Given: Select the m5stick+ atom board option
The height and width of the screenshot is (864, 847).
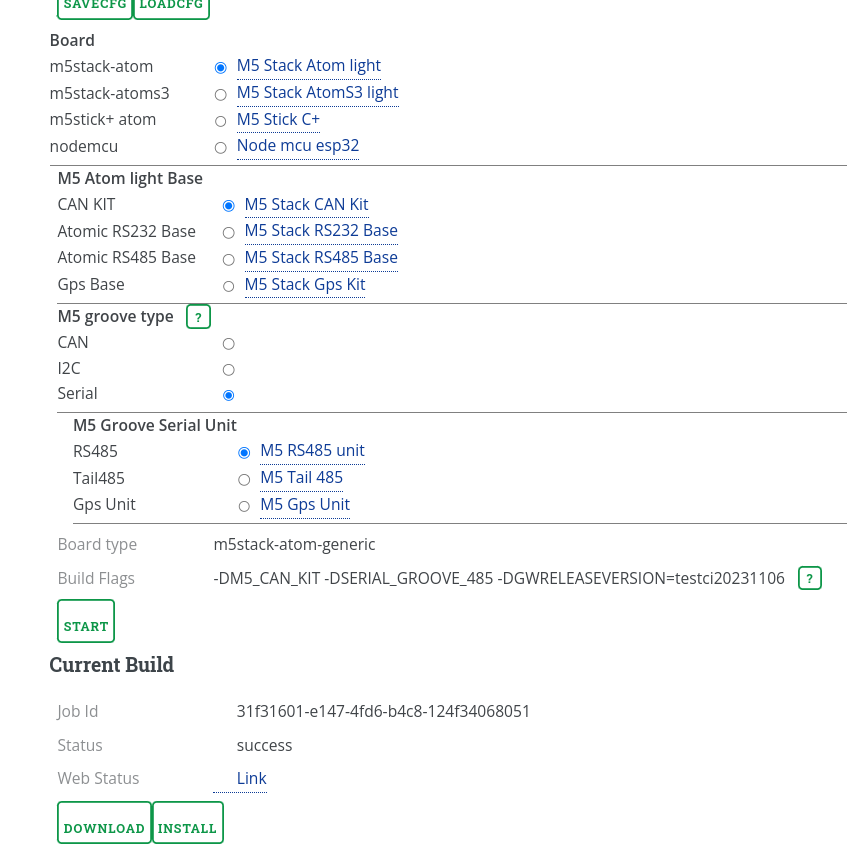Looking at the screenshot, I should [220, 121].
